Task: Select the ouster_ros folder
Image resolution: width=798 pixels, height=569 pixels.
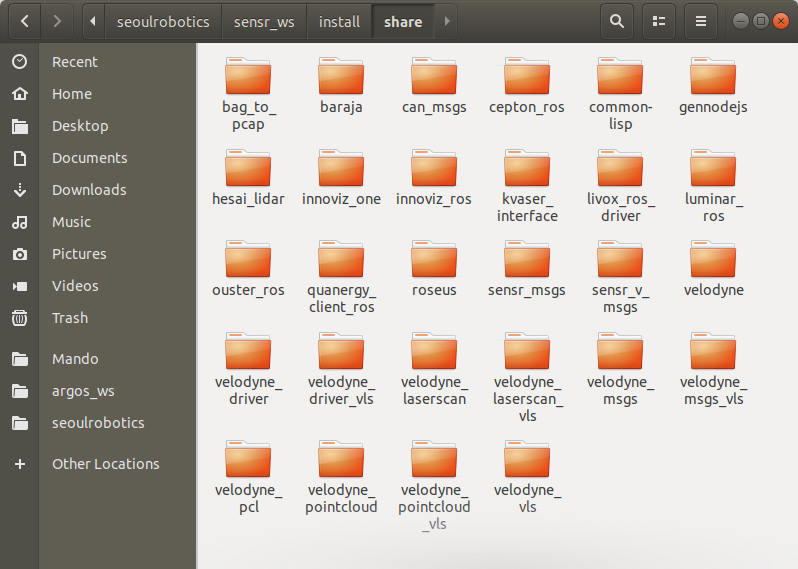Action: tap(248, 269)
